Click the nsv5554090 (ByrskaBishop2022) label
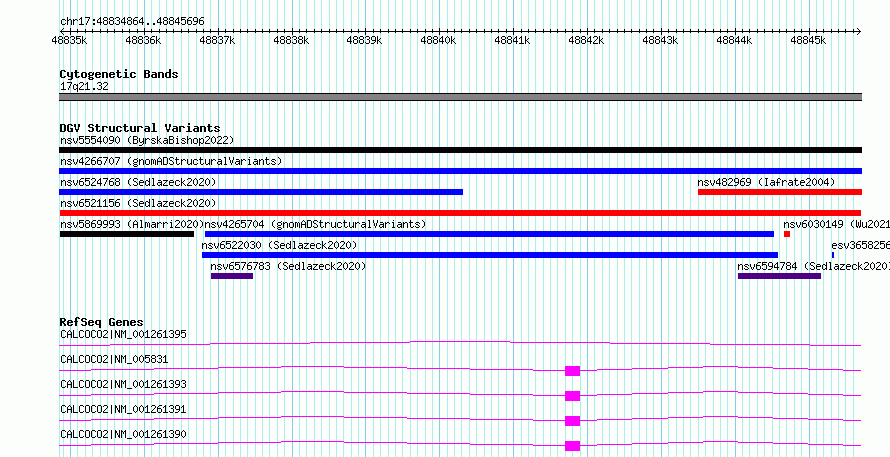This screenshot has height=457, width=890. click(x=147, y=140)
